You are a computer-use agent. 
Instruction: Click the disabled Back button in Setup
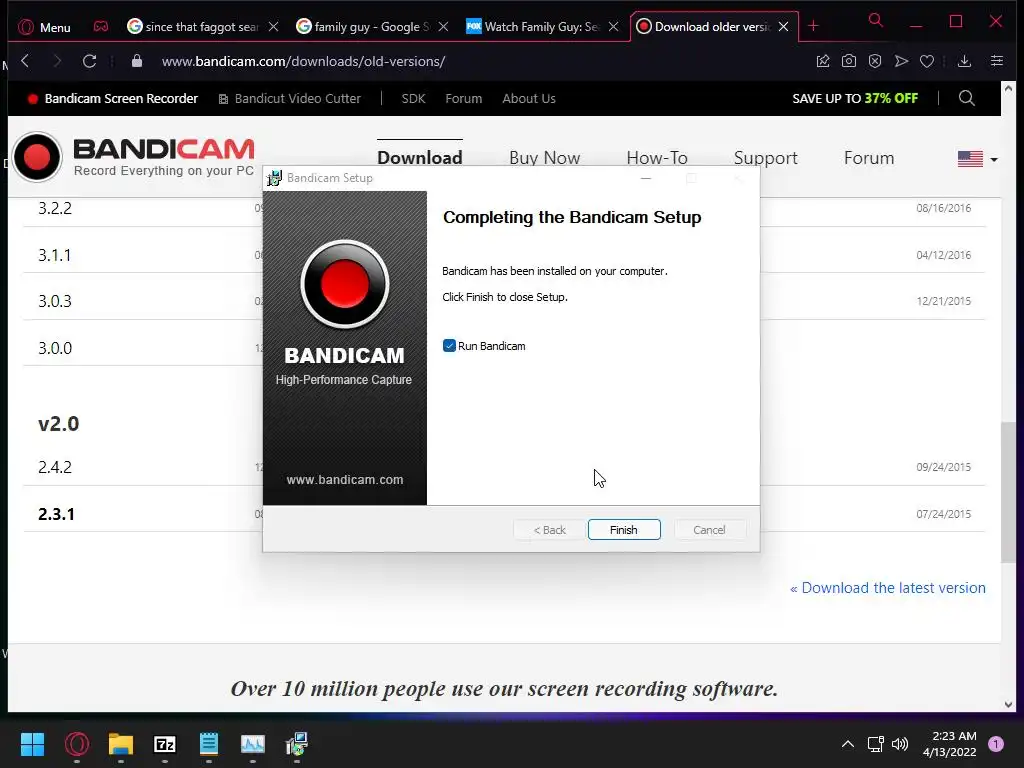[549, 530]
